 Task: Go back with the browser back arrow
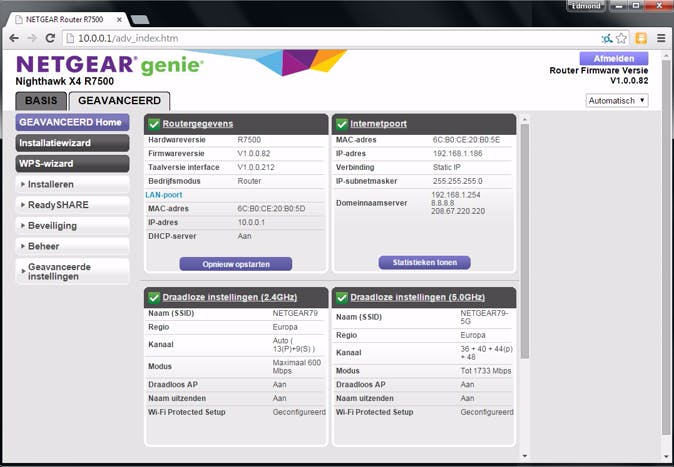14,38
